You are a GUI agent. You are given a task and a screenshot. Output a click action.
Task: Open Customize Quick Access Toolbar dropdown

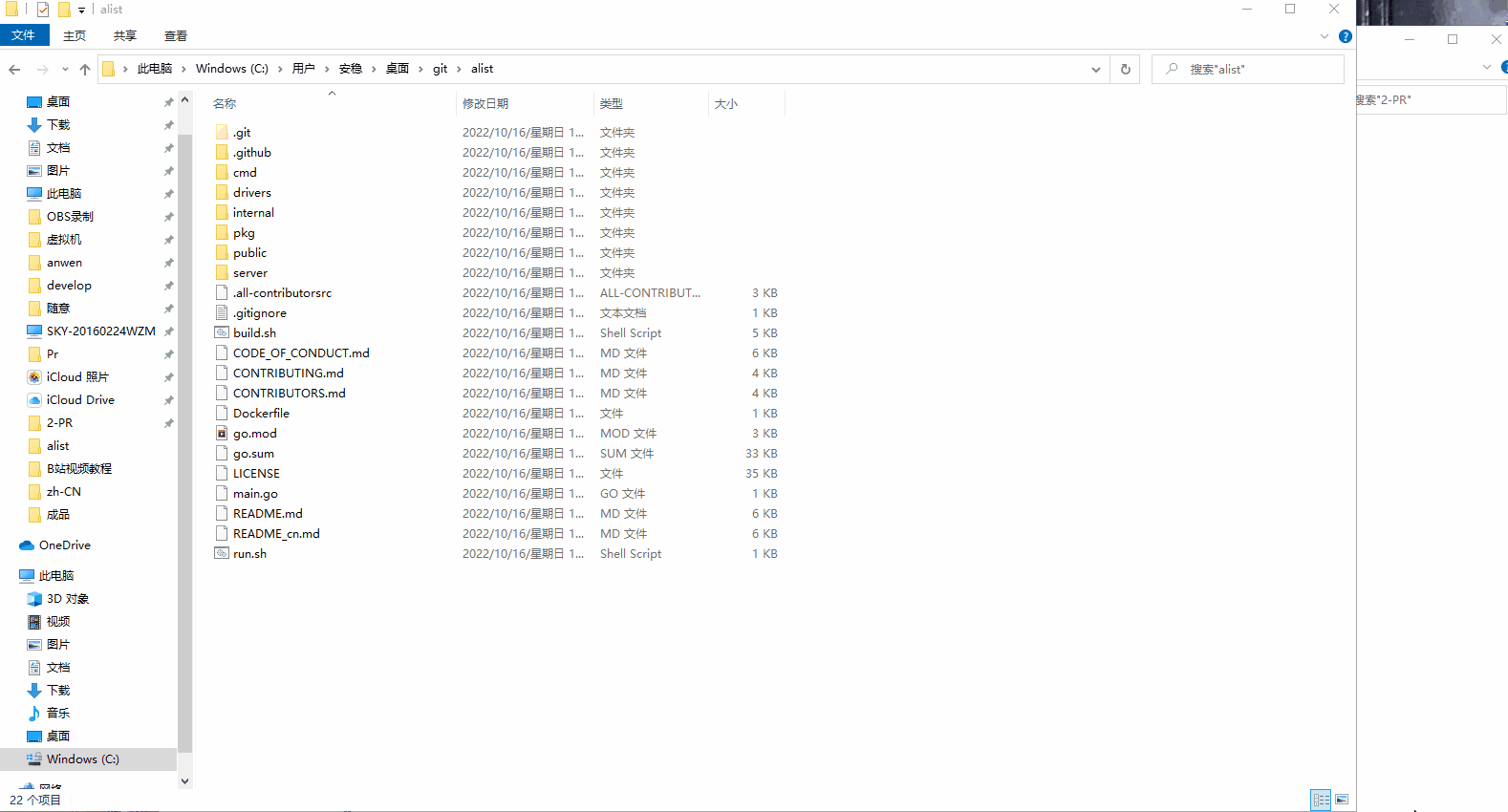(81, 11)
